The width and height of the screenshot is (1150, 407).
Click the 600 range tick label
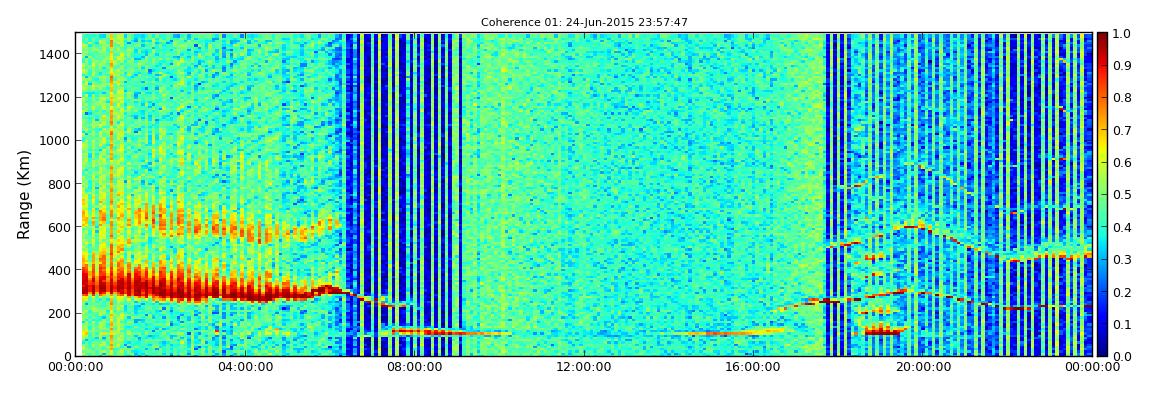(x=59, y=227)
